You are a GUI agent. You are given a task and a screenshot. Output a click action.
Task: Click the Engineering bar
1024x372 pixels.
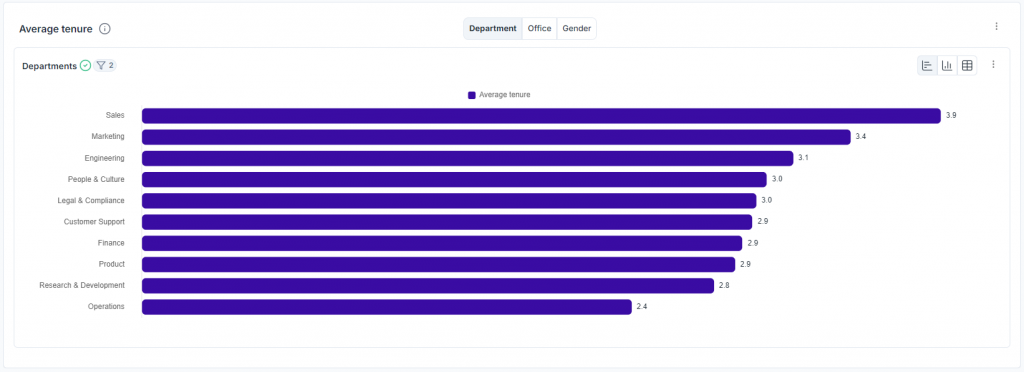coord(467,158)
